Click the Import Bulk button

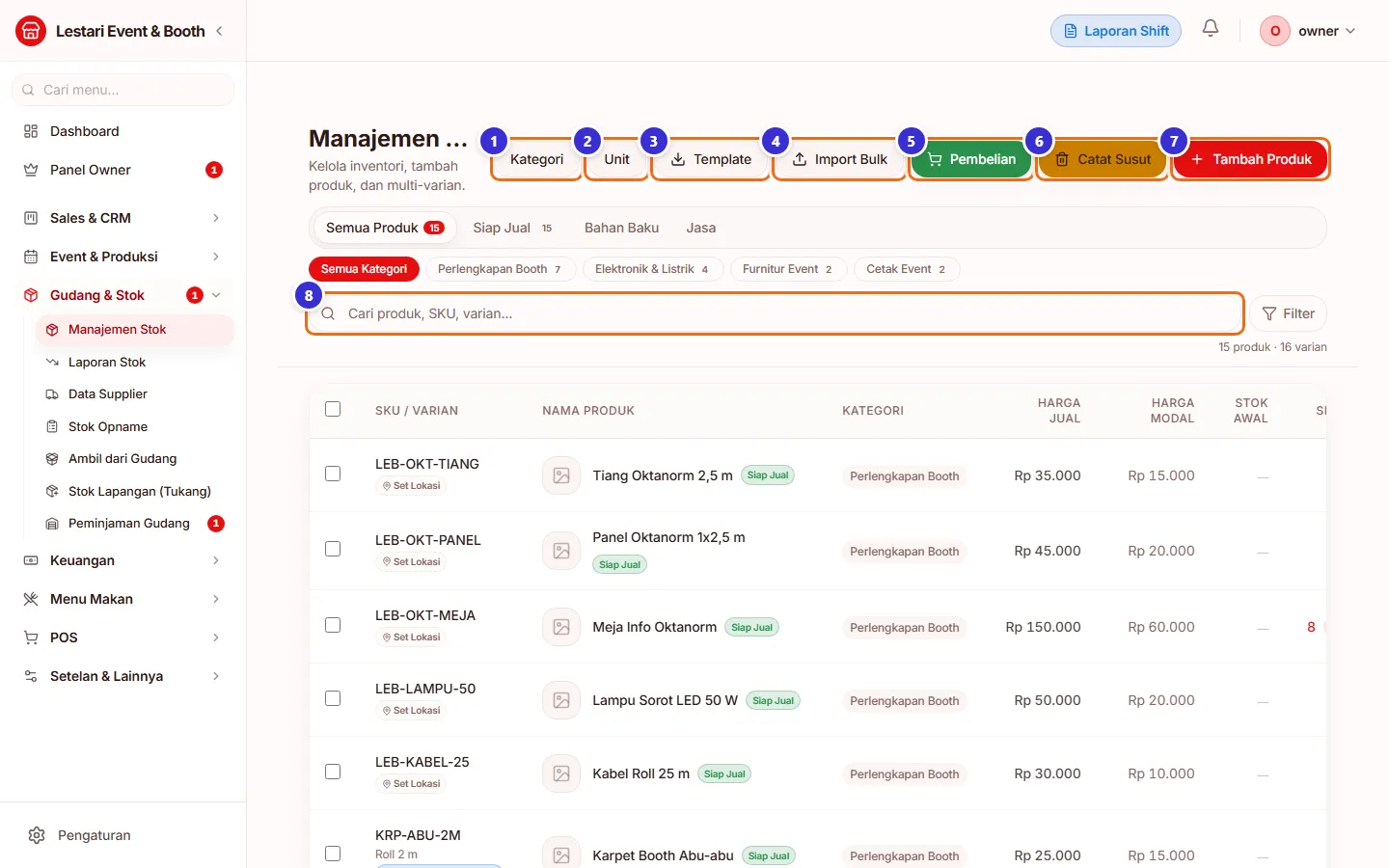(x=839, y=159)
